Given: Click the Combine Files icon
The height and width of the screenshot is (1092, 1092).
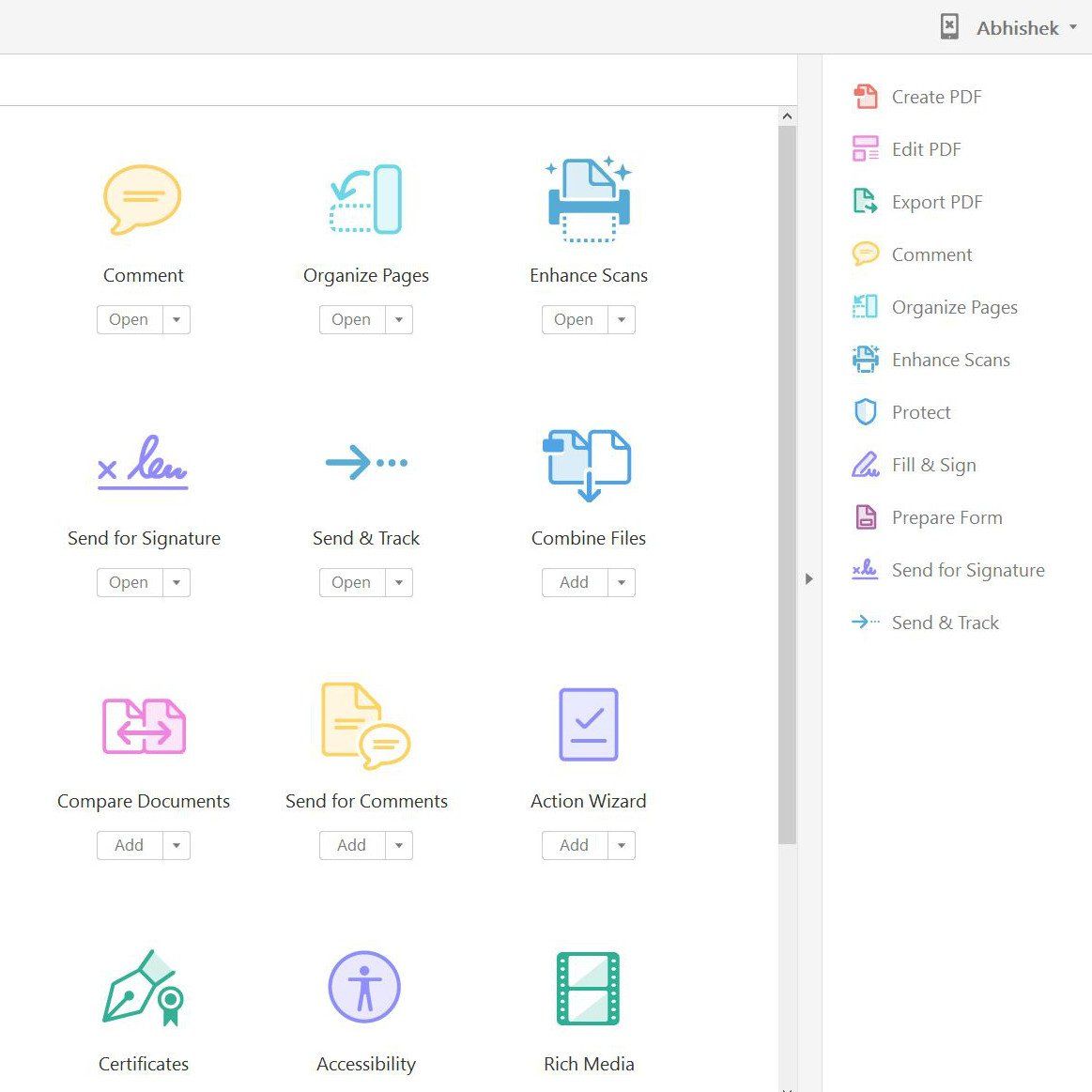Looking at the screenshot, I should point(588,463).
